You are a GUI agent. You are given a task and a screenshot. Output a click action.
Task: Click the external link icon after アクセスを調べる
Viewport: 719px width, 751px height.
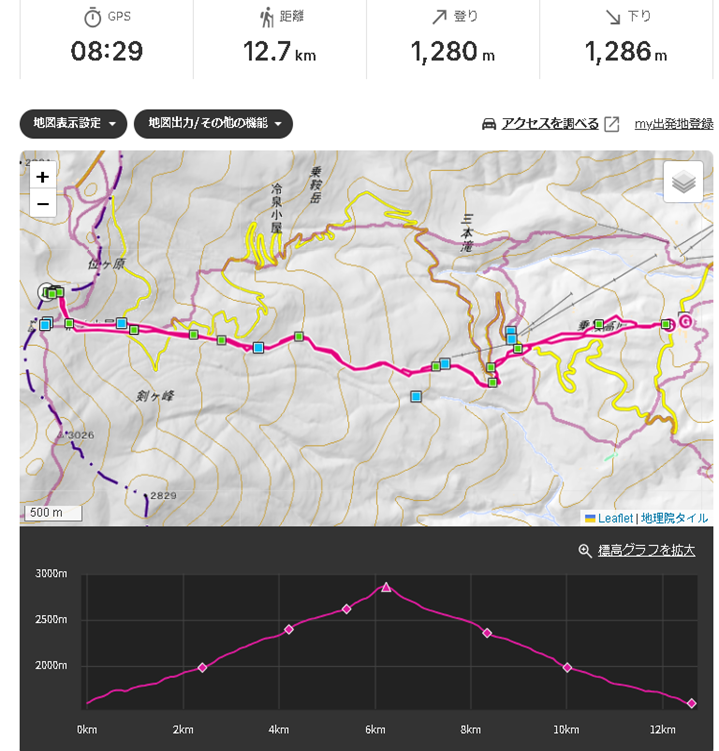coord(612,124)
